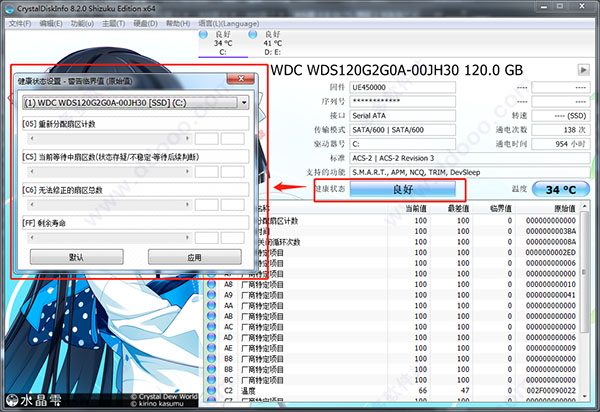Open the 功能(u) menu
The width and height of the screenshot is (600, 412).
point(82,23)
